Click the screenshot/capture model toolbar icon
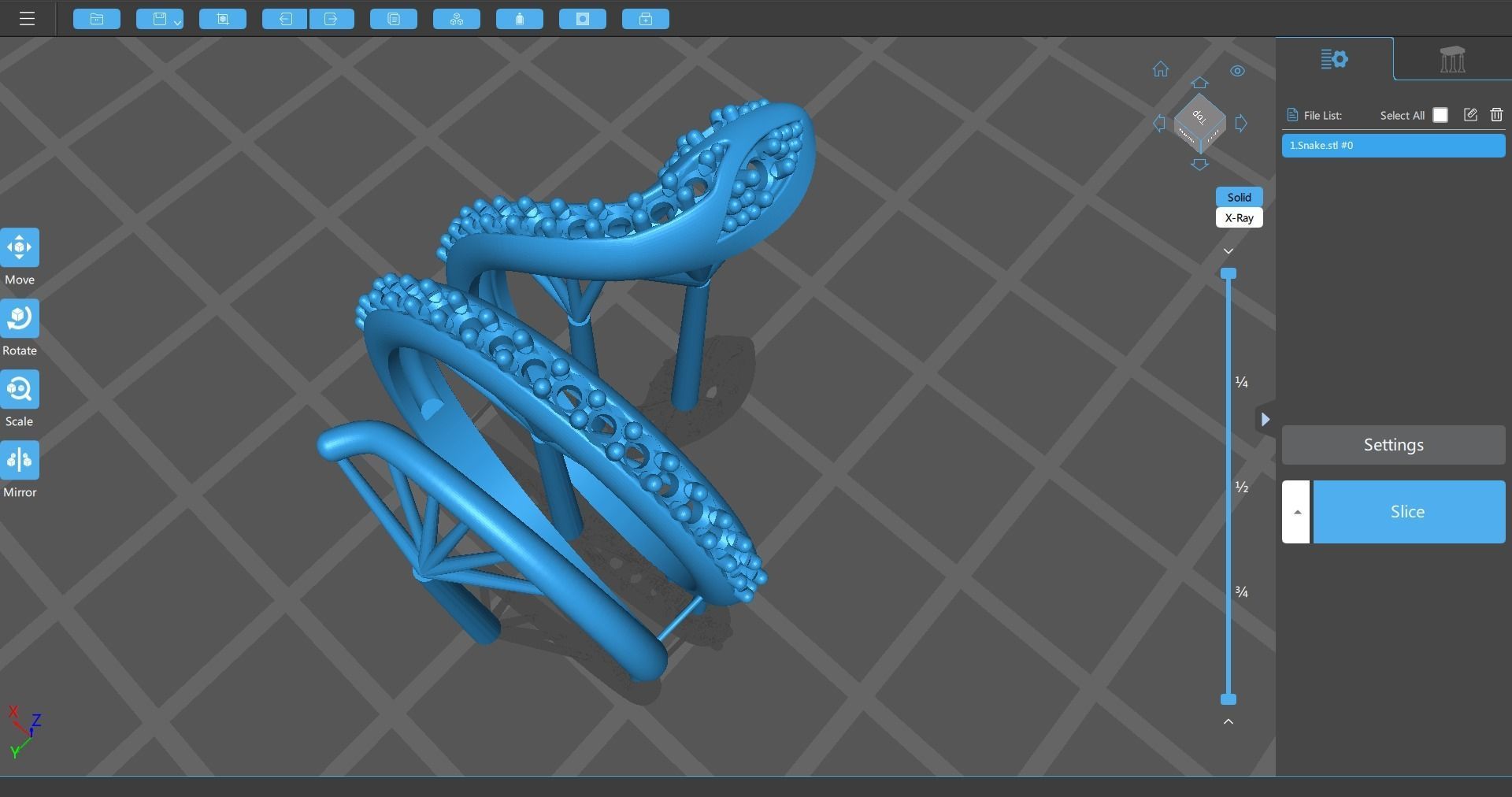This screenshot has width=1512, height=797. [x=223, y=19]
